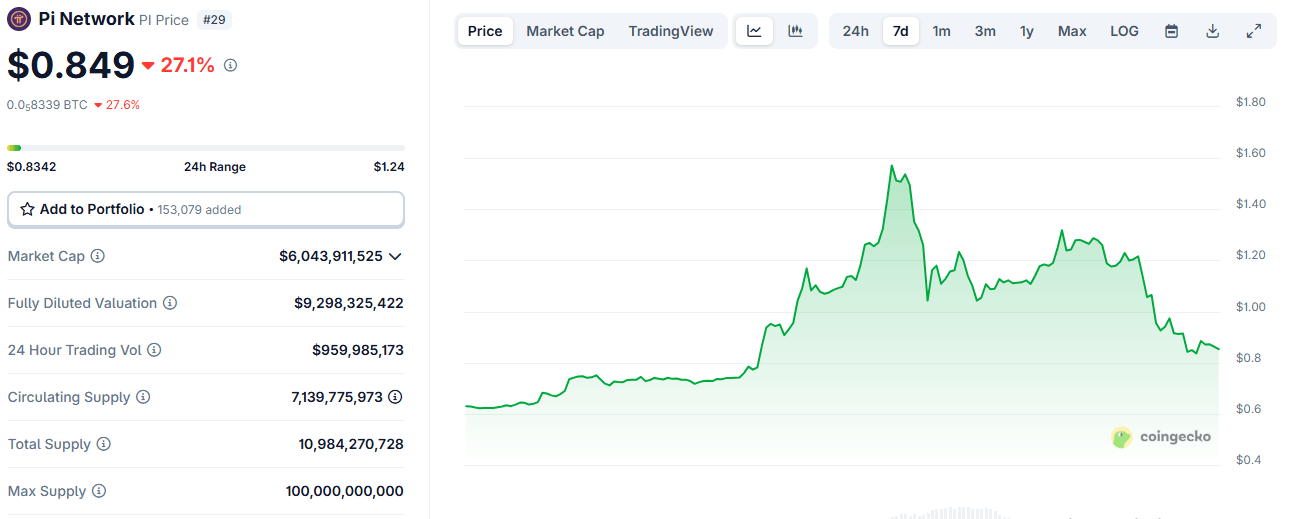Click info icon next to Market Cap
The width and height of the screenshot is (1292, 519).
click(x=97, y=256)
